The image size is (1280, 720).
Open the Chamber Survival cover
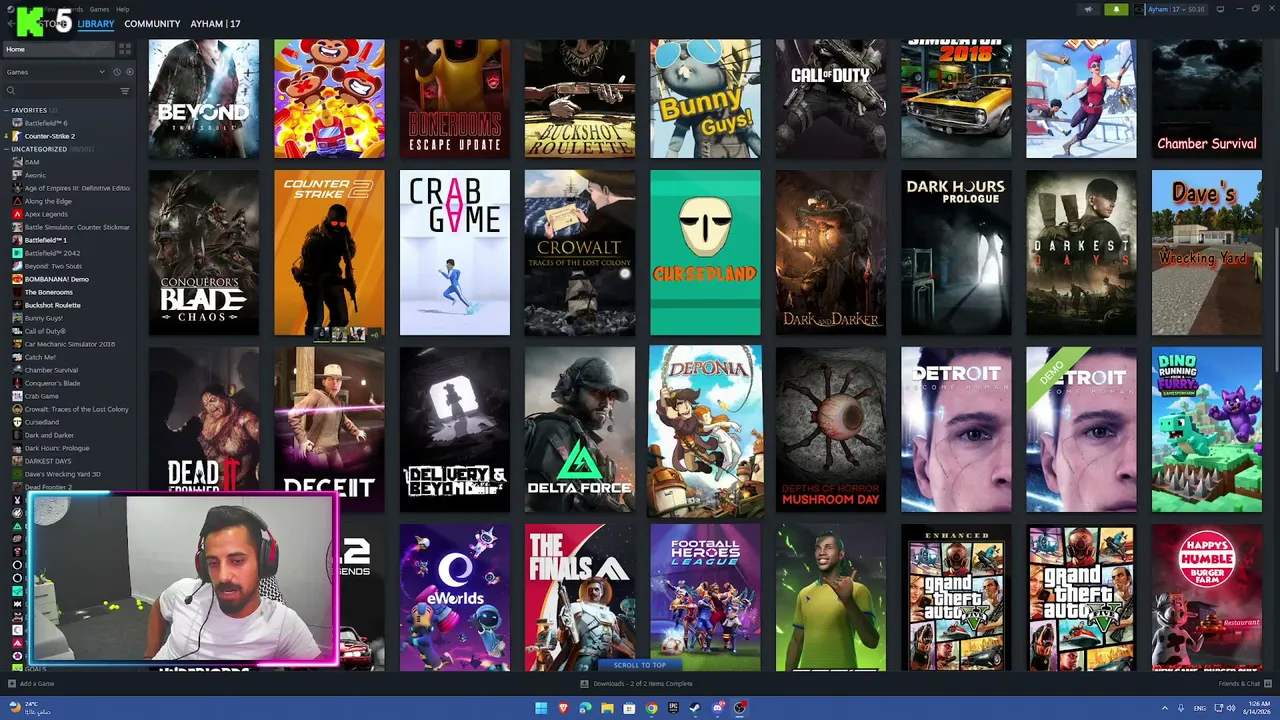pyautogui.click(x=1207, y=99)
